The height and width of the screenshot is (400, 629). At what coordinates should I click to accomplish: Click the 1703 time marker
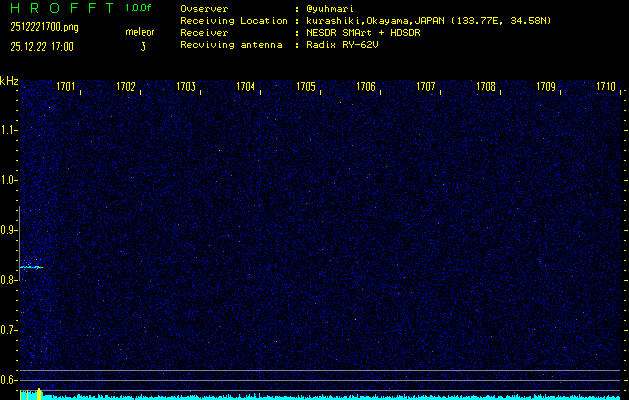(186, 87)
